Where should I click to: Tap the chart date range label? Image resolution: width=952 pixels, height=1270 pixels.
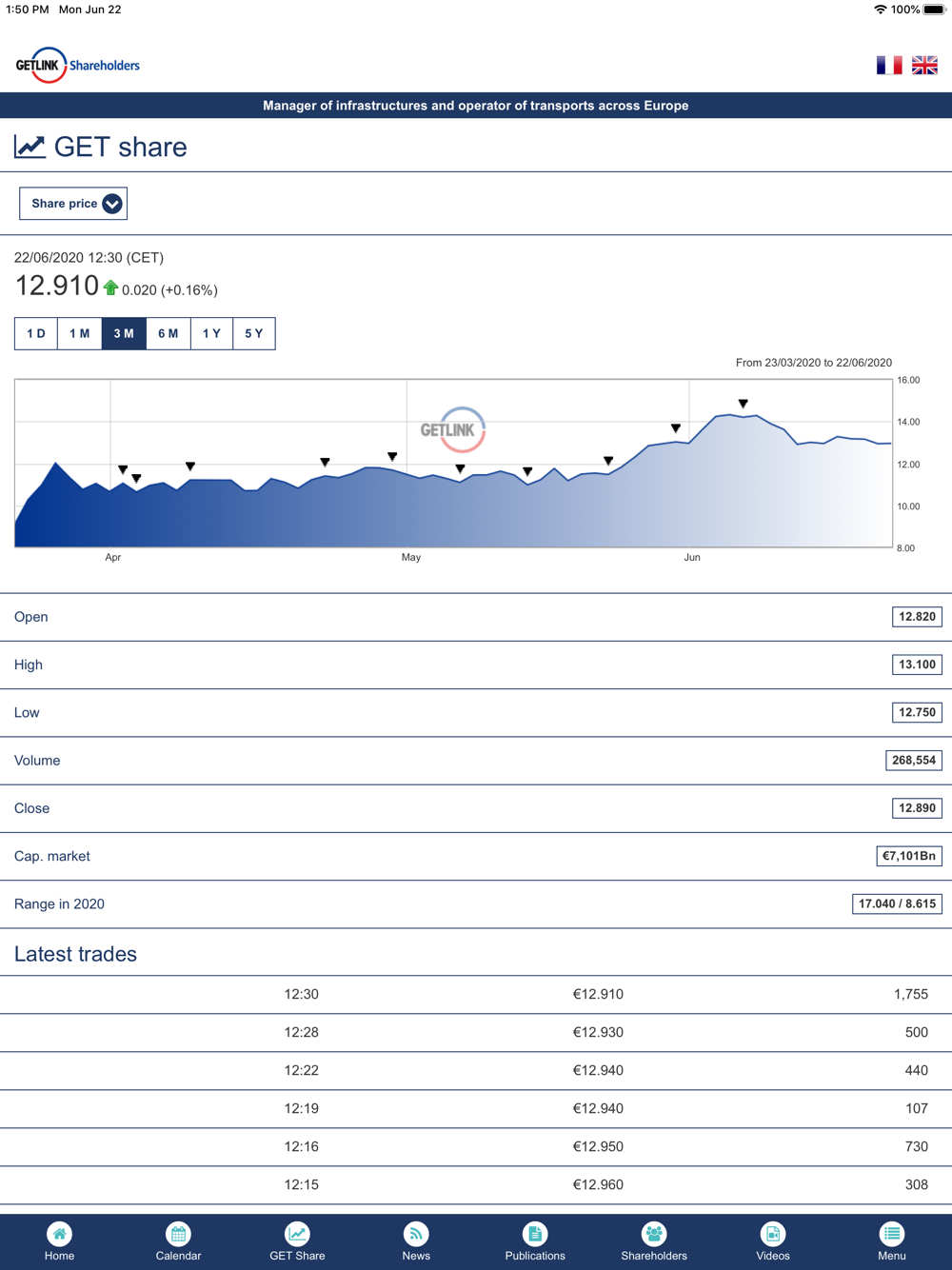814,363
